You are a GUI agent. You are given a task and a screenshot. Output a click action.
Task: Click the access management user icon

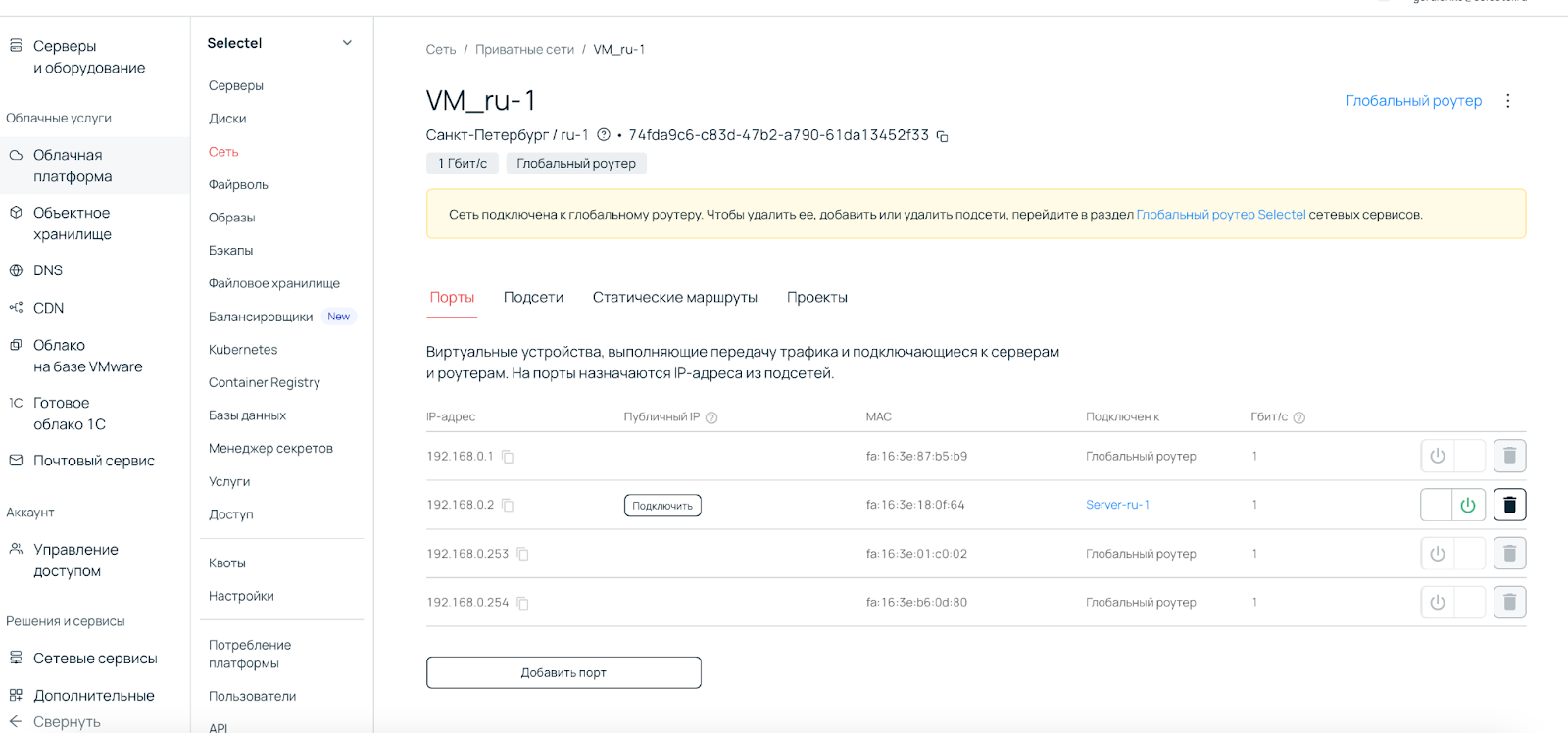[16, 549]
